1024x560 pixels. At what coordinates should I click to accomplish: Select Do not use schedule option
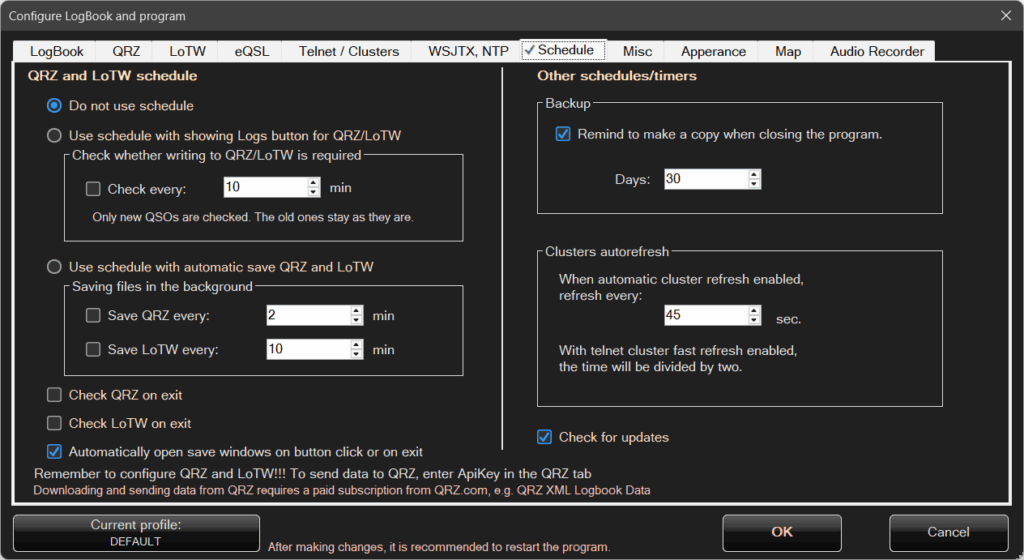click(55, 105)
